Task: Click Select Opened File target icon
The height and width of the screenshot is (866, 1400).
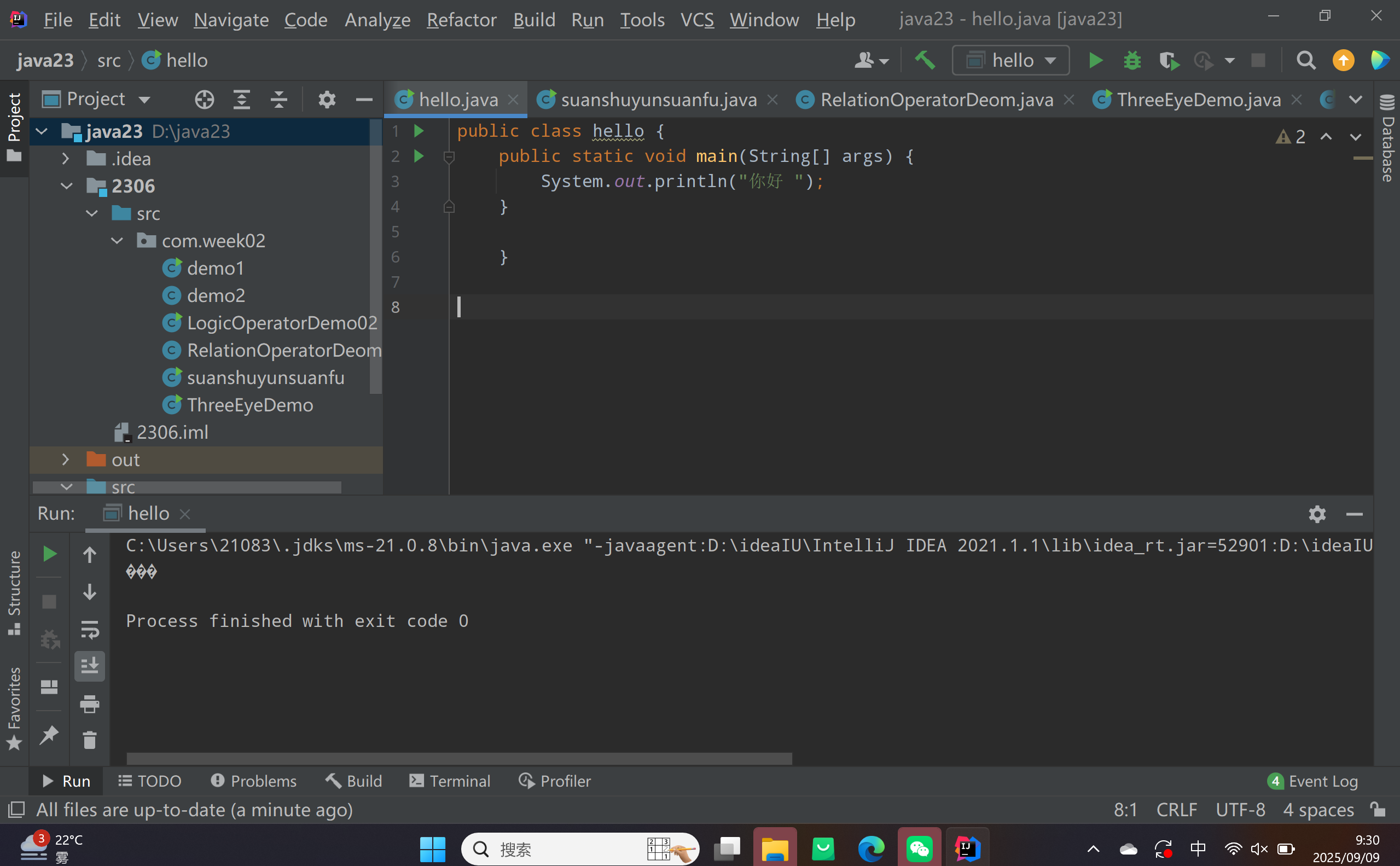Action: (x=205, y=100)
